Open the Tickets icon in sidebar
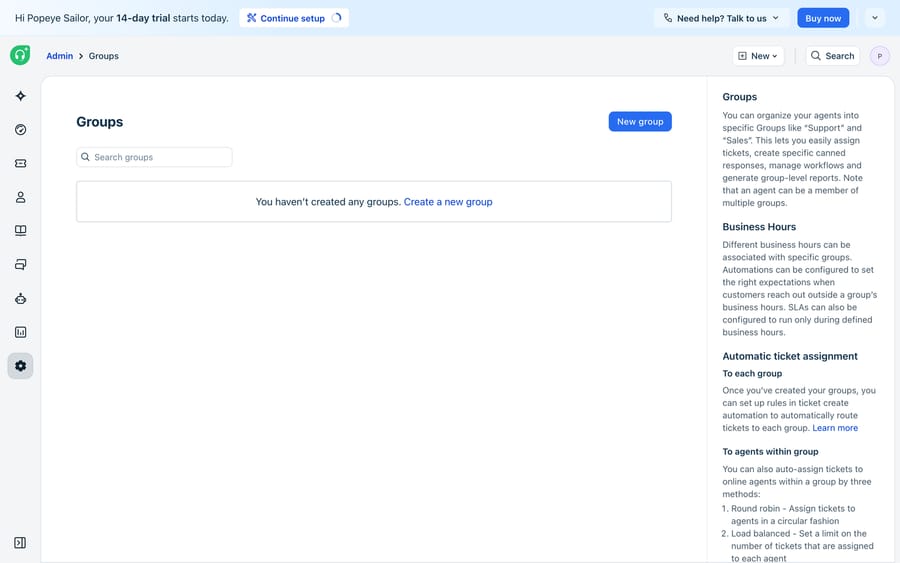 click(21, 164)
